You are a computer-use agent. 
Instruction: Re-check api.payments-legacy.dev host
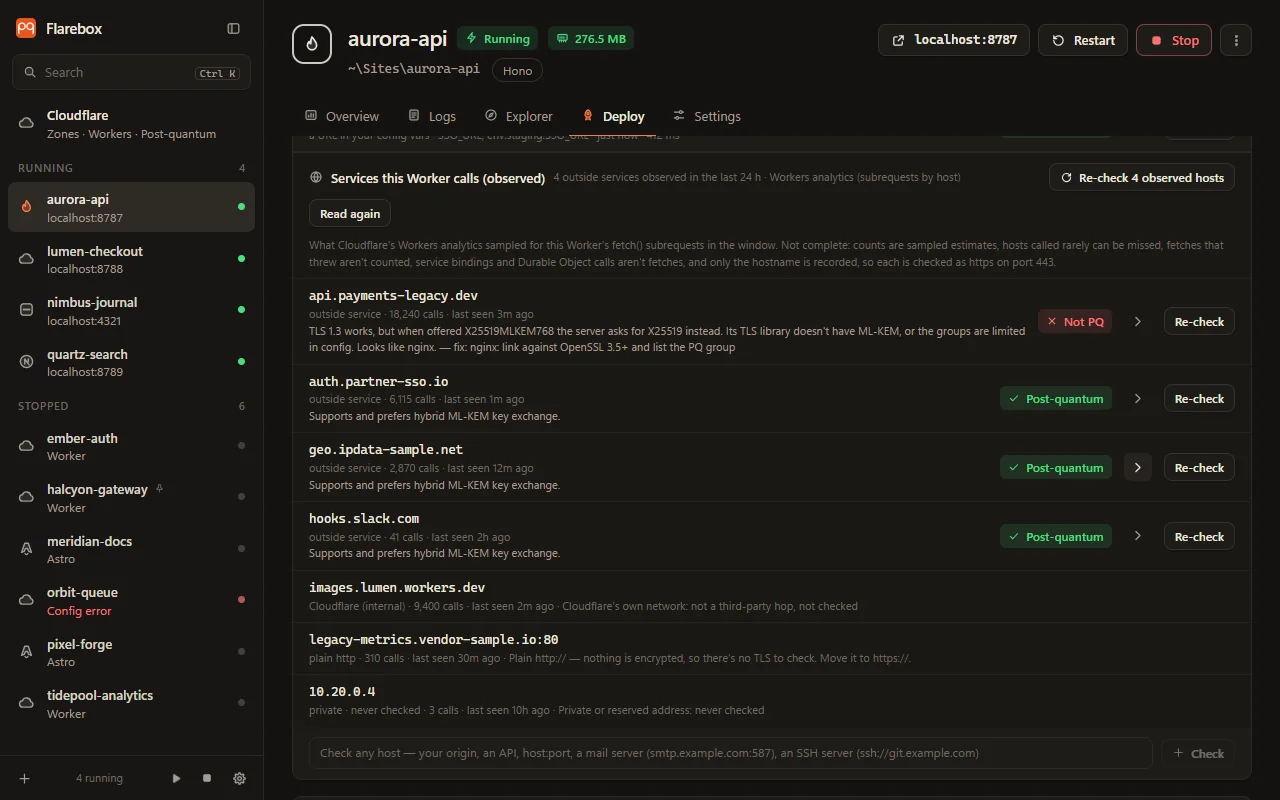click(1199, 322)
